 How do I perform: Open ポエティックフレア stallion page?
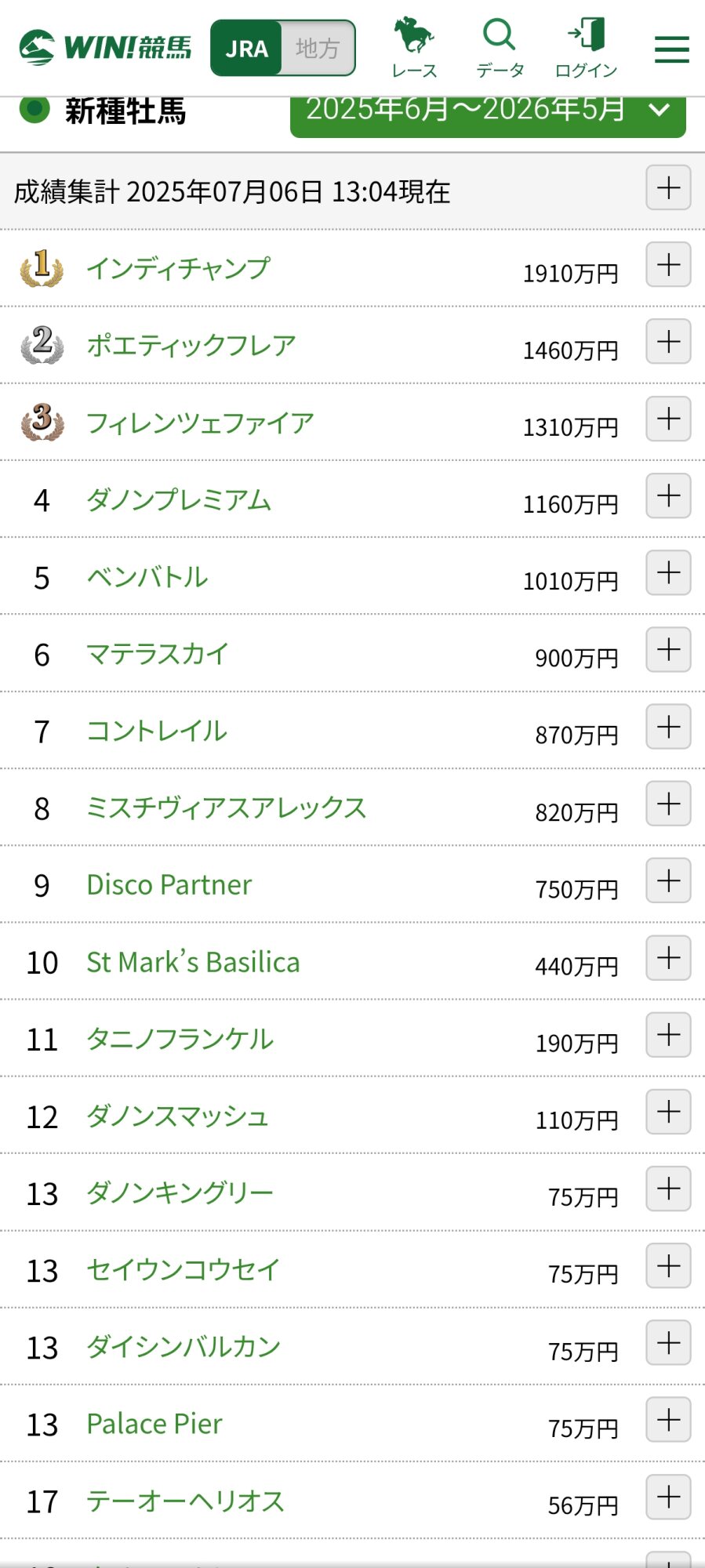(191, 346)
